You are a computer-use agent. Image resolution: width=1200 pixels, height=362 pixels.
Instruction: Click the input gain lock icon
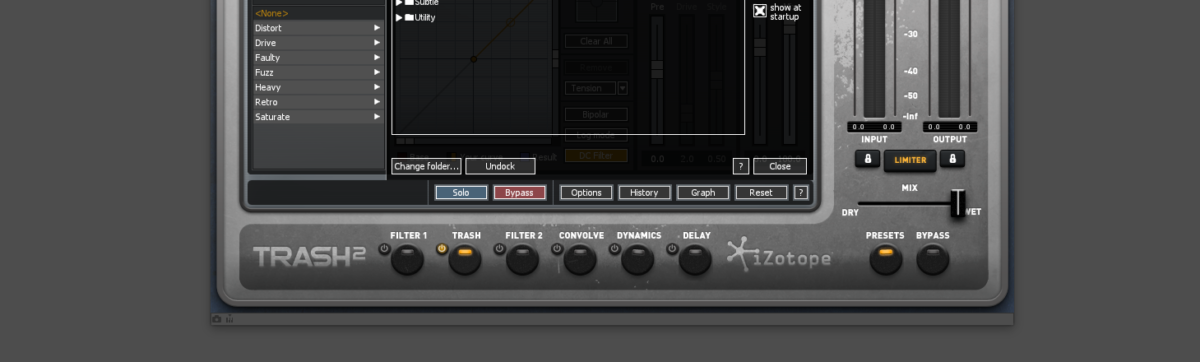867,159
